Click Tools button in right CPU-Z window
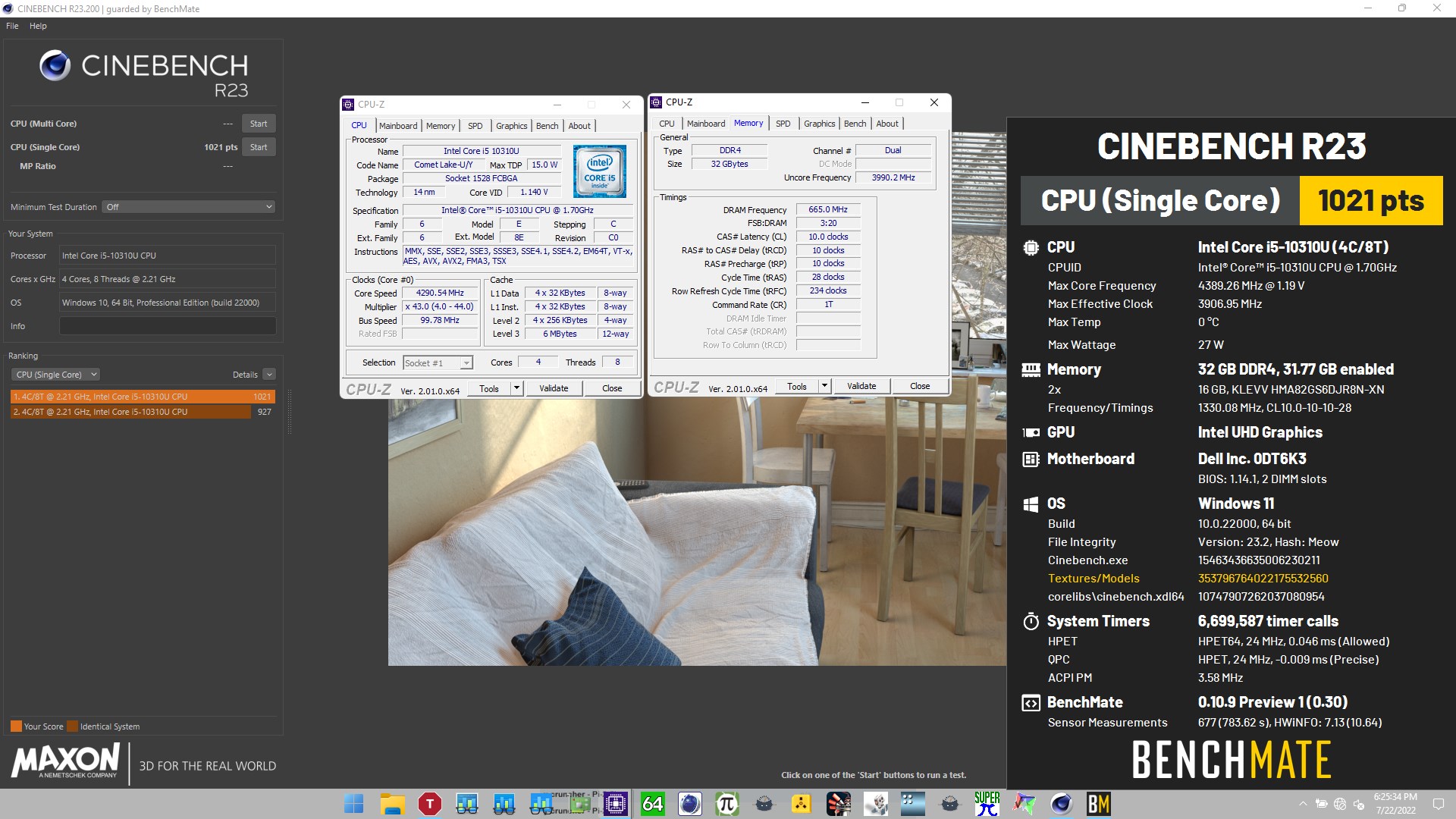1456x819 pixels. pyautogui.click(x=797, y=387)
